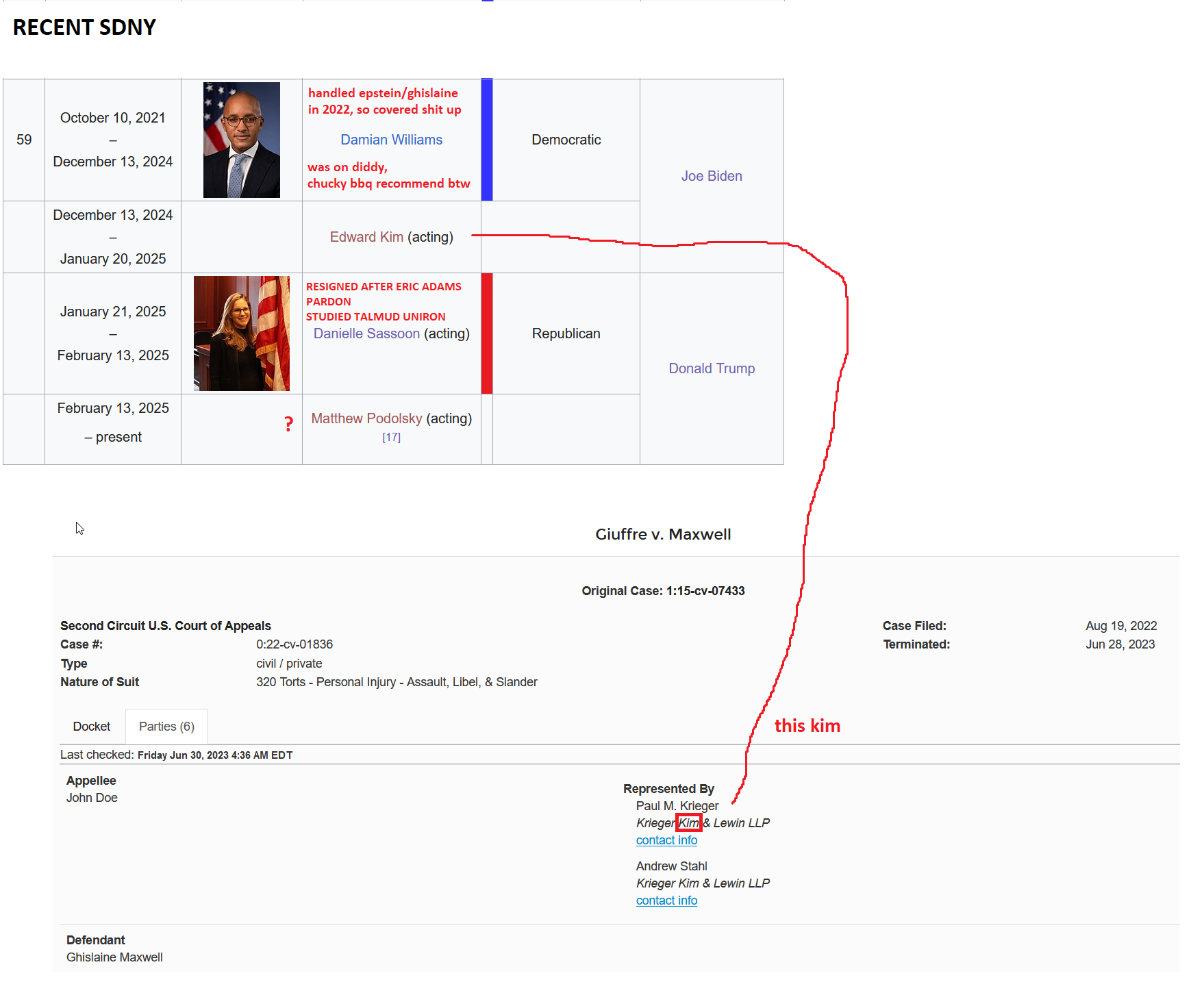Screen dimensions: 1204x982
Task: Select the 'Andrew Stahl' attorney name
Action: pos(671,866)
